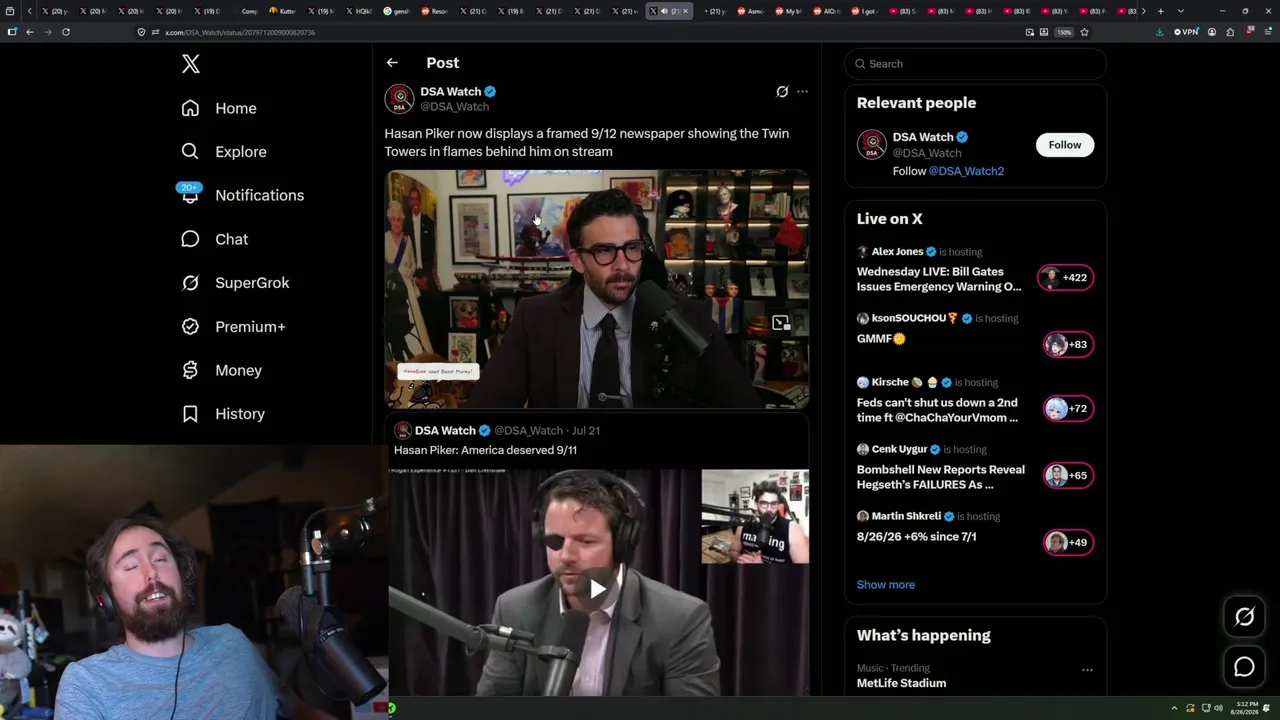
Task: Go to Explore in the sidebar
Action: pyautogui.click(x=224, y=152)
